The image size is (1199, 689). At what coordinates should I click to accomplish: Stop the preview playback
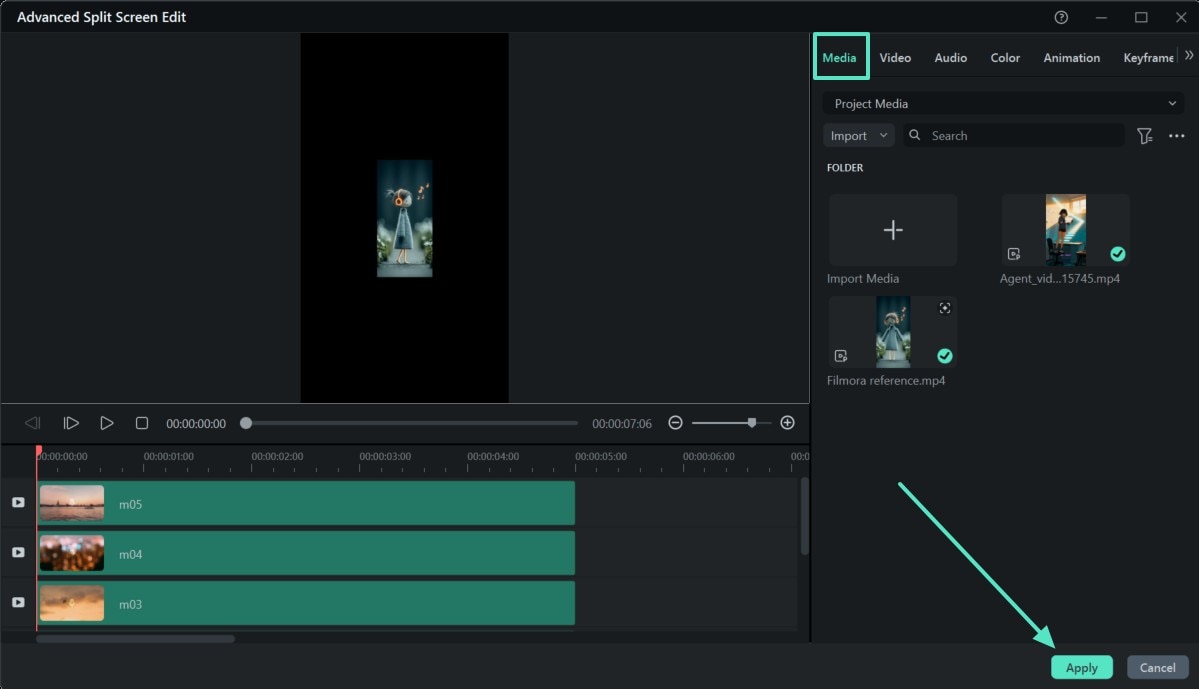141,423
